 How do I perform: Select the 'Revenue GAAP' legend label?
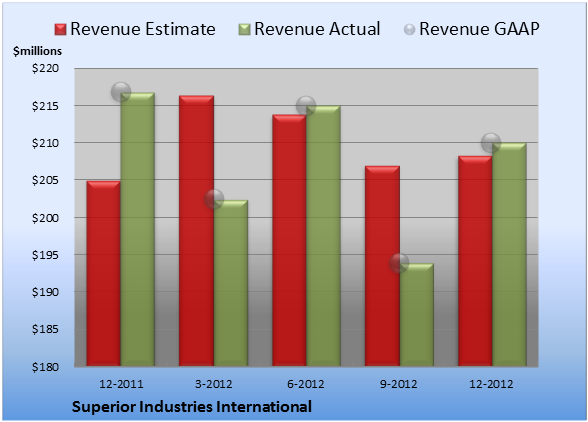click(x=479, y=29)
